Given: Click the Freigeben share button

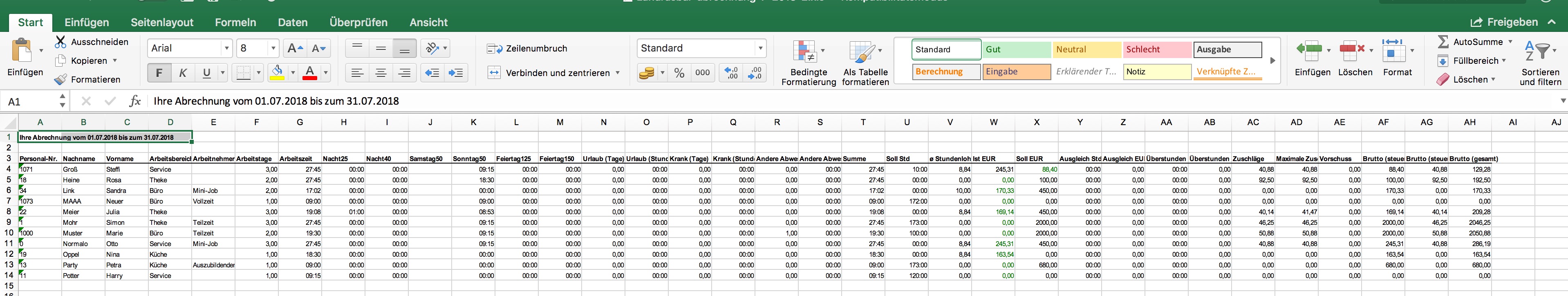Looking at the screenshot, I should pos(1504,22).
